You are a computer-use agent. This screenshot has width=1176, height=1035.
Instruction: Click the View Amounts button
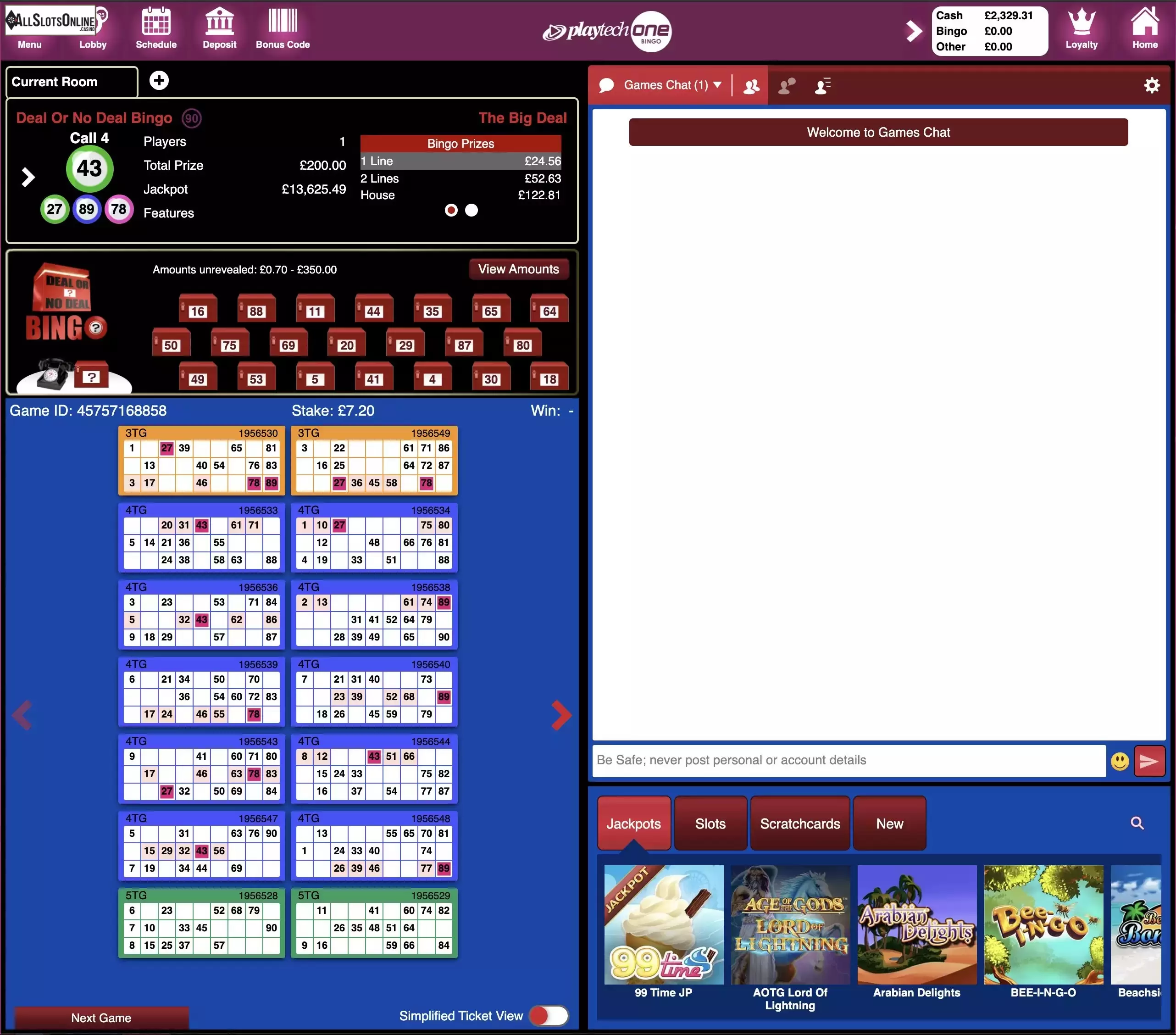[x=518, y=269]
